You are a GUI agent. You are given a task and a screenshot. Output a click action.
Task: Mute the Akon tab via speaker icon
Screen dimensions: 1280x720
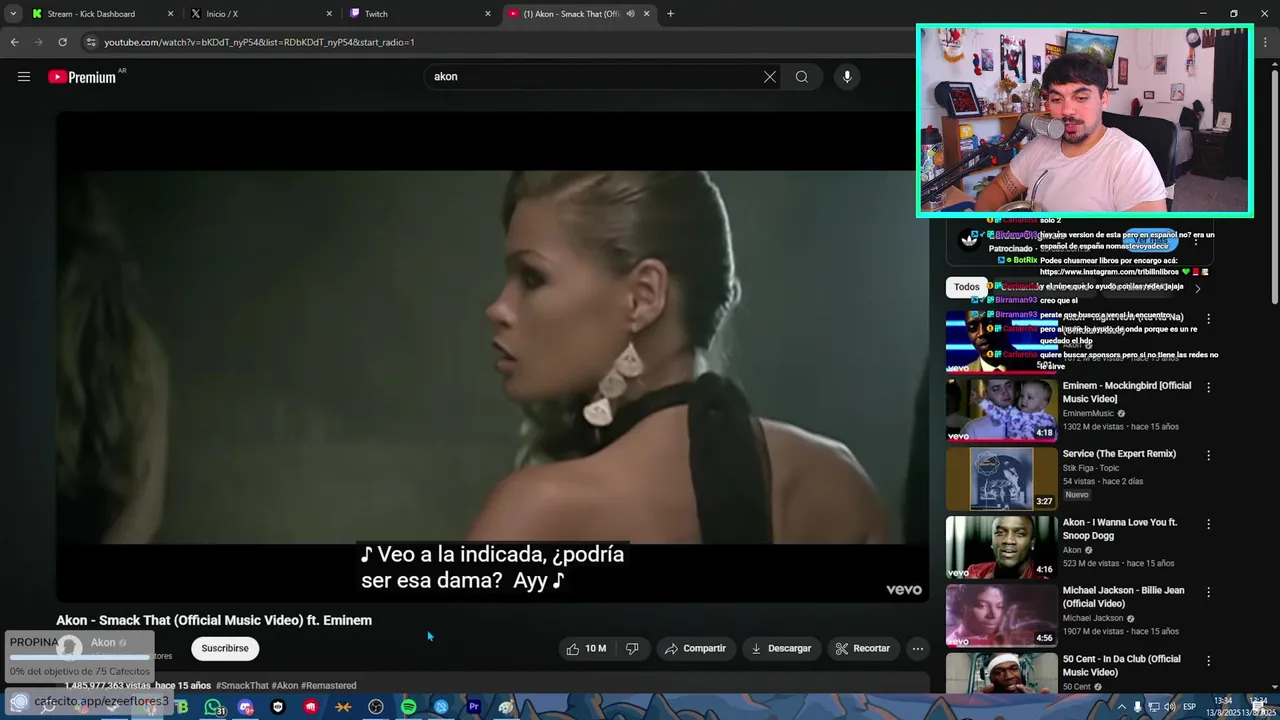click(x=630, y=14)
